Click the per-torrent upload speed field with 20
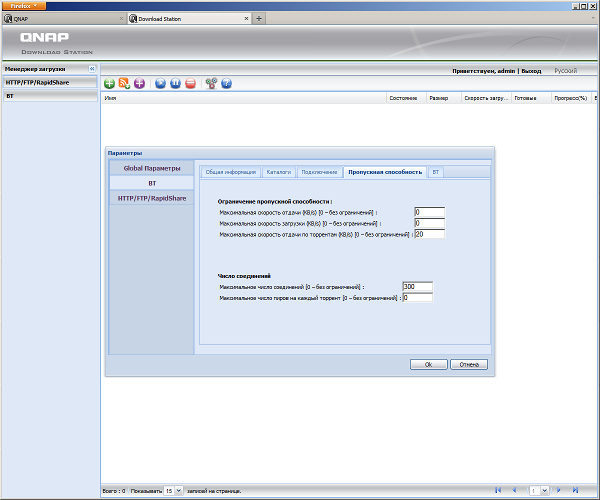 (x=429, y=234)
